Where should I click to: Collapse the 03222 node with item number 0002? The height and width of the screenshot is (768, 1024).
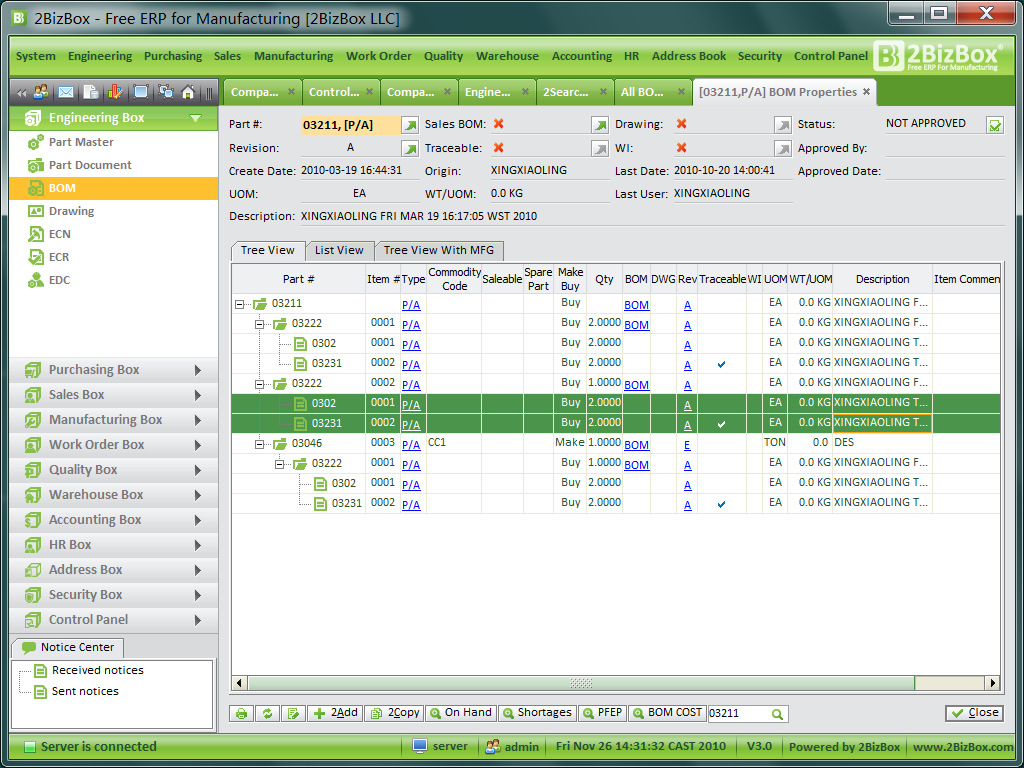pyautogui.click(x=259, y=384)
